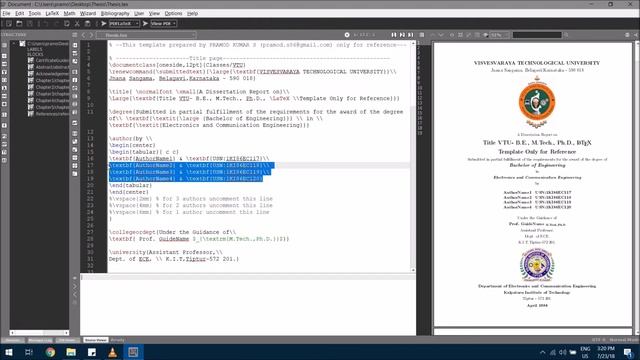Open the Action Center notification icon

(628, 352)
